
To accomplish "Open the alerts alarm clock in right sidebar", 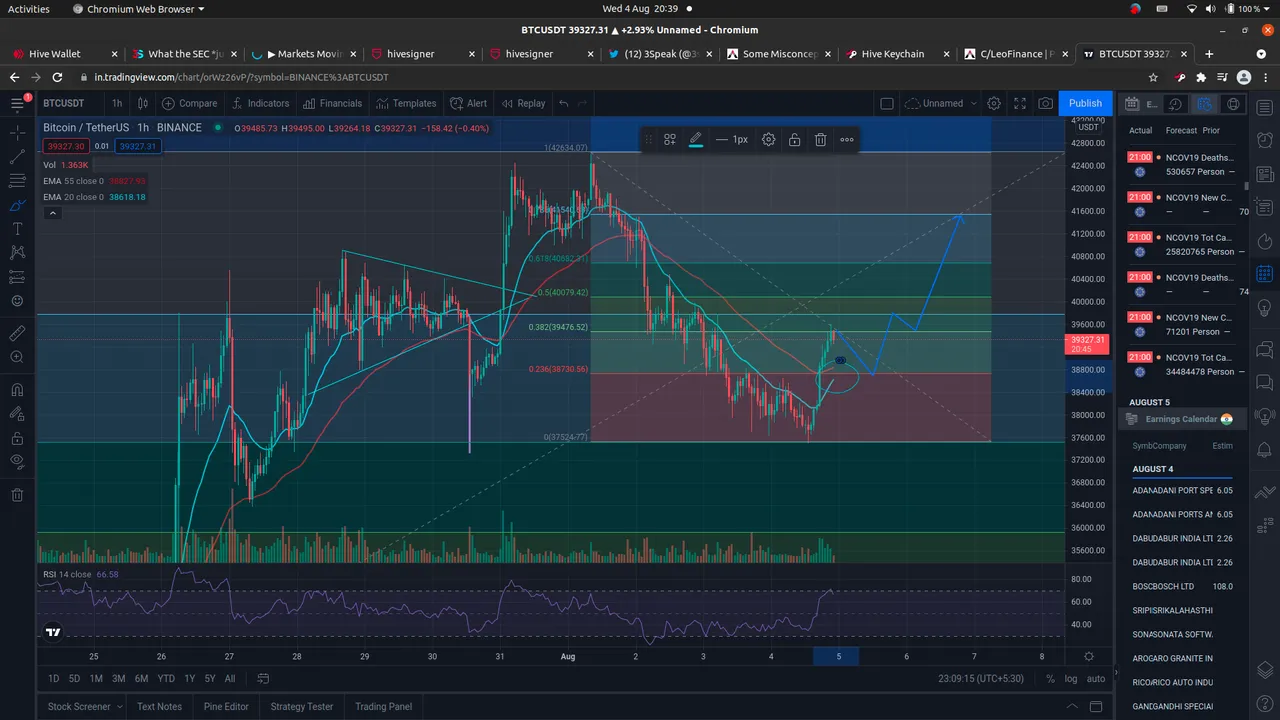I will (x=1263, y=138).
